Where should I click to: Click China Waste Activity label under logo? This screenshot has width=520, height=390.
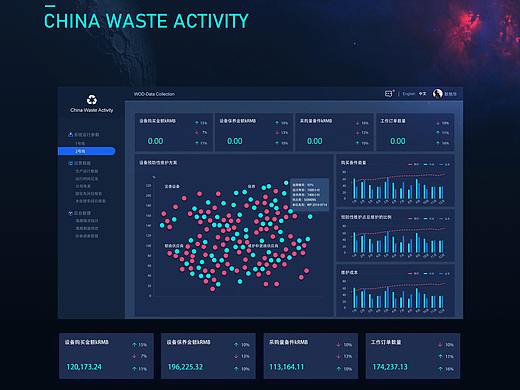(x=92, y=110)
